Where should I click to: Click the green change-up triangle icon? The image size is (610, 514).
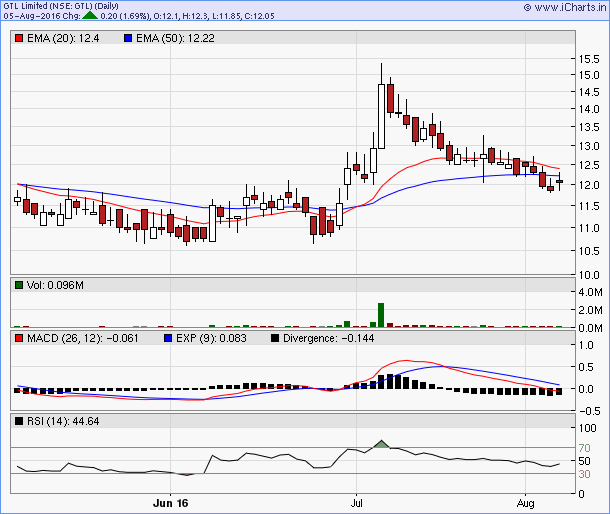[x=90, y=16]
